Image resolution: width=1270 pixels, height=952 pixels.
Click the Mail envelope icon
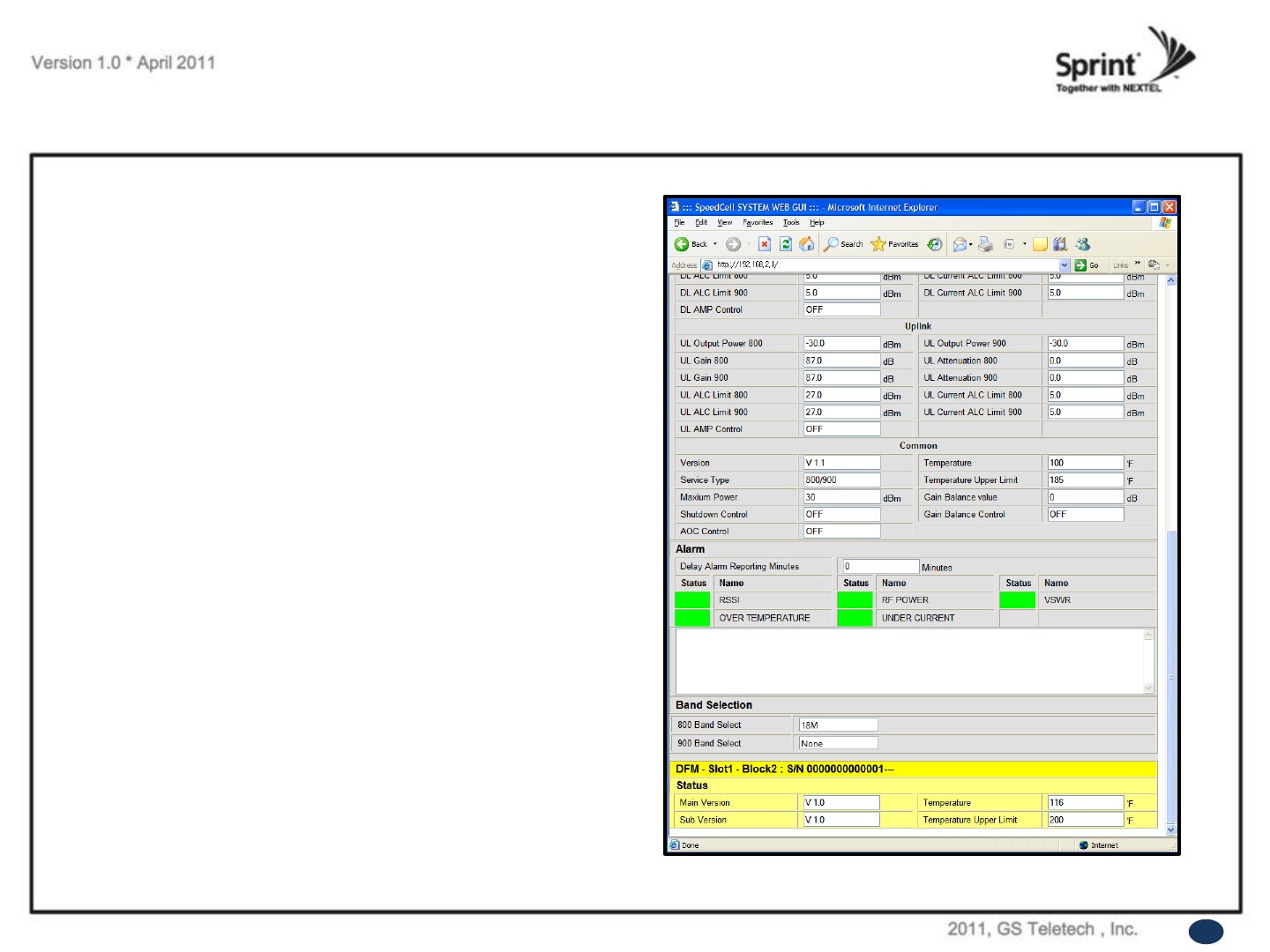pos(960,244)
